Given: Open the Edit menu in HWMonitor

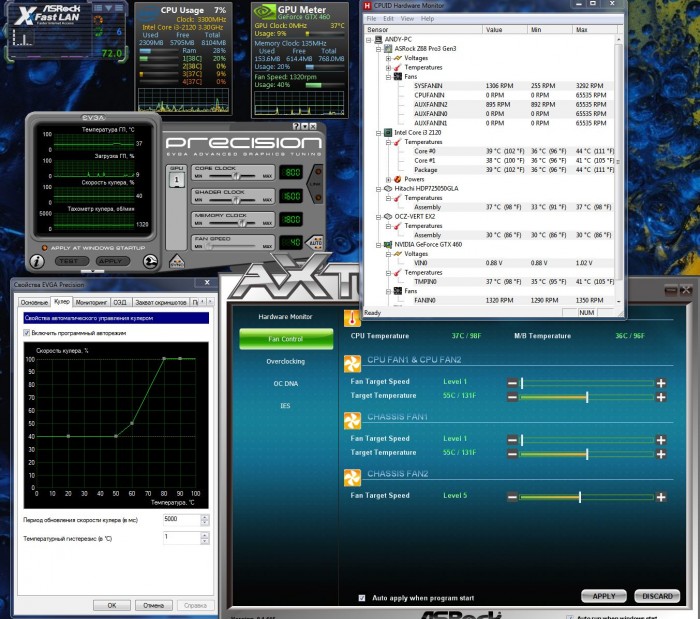Looking at the screenshot, I should [388, 19].
